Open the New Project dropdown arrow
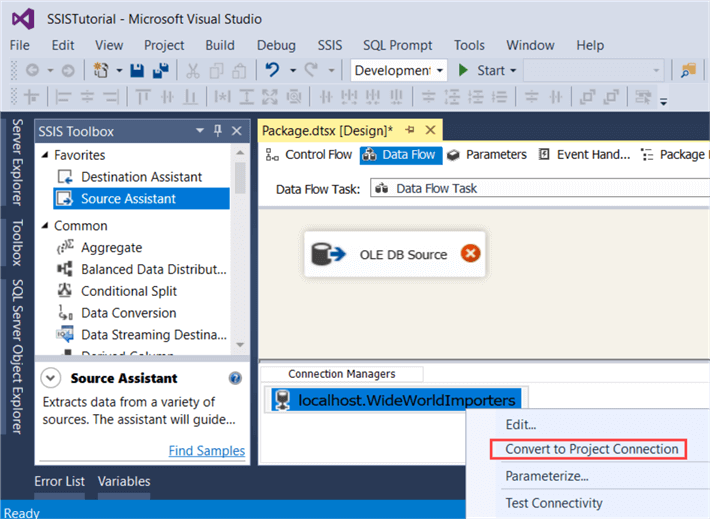This screenshot has width=710, height=519. [x=119, y=71]
